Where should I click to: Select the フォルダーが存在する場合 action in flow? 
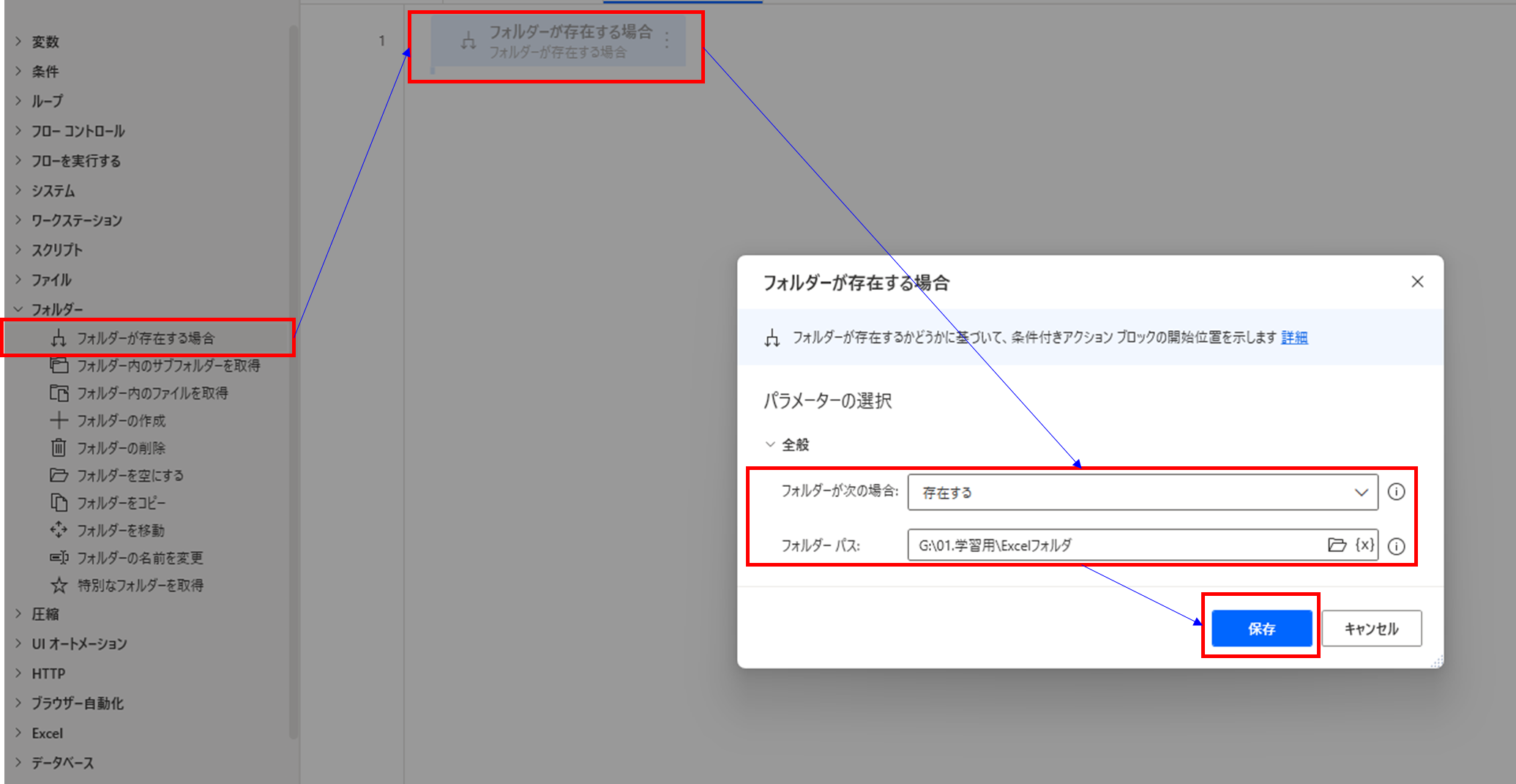[558, 42]
